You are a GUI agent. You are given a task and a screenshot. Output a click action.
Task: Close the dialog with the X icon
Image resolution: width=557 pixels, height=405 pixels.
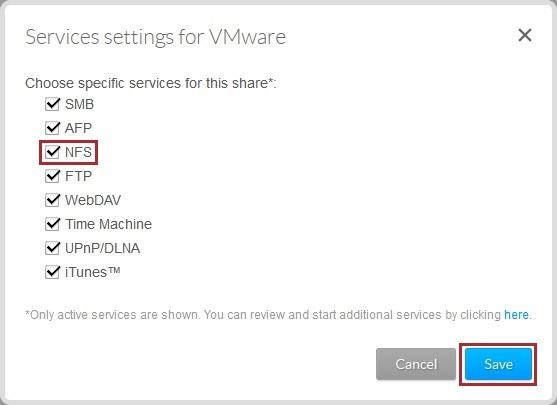click(525, 35)
